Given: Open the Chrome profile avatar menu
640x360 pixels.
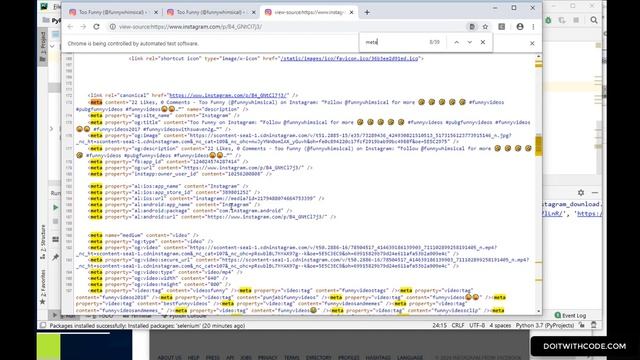Looking at the screenshot, I should 520,27.
